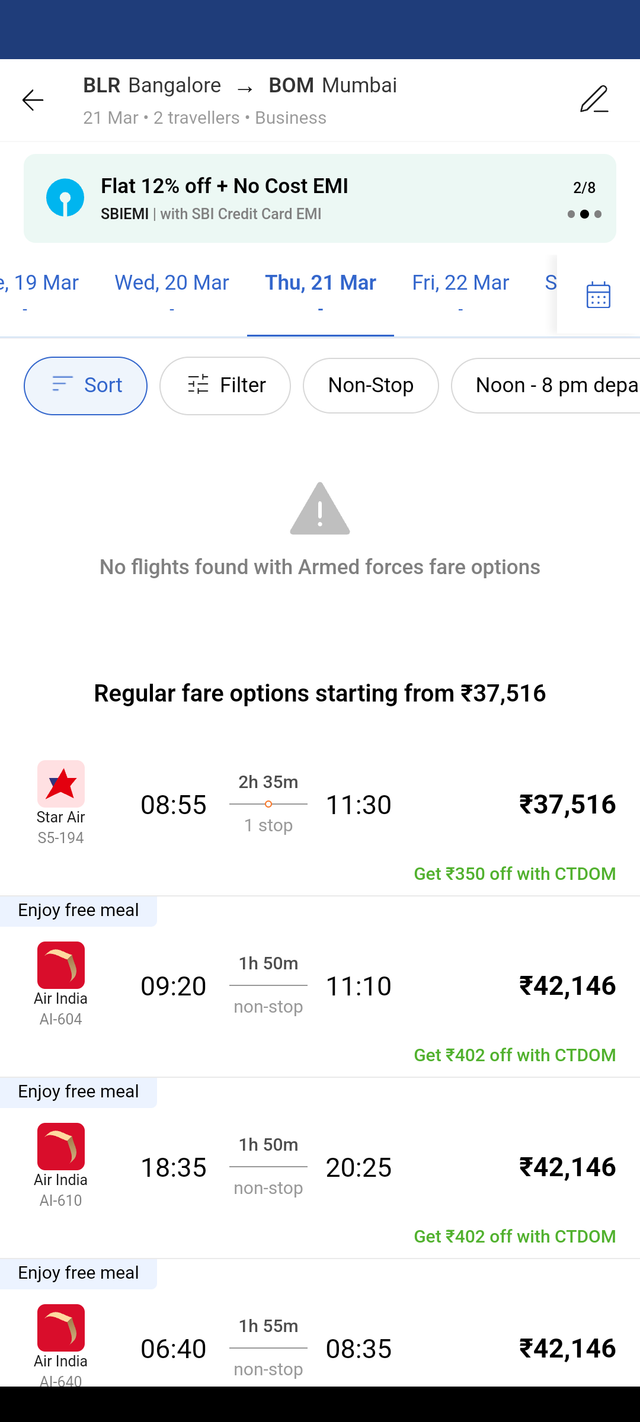Tap the Star Air airline logo
640x1422 pixels.
coord(61,784)
